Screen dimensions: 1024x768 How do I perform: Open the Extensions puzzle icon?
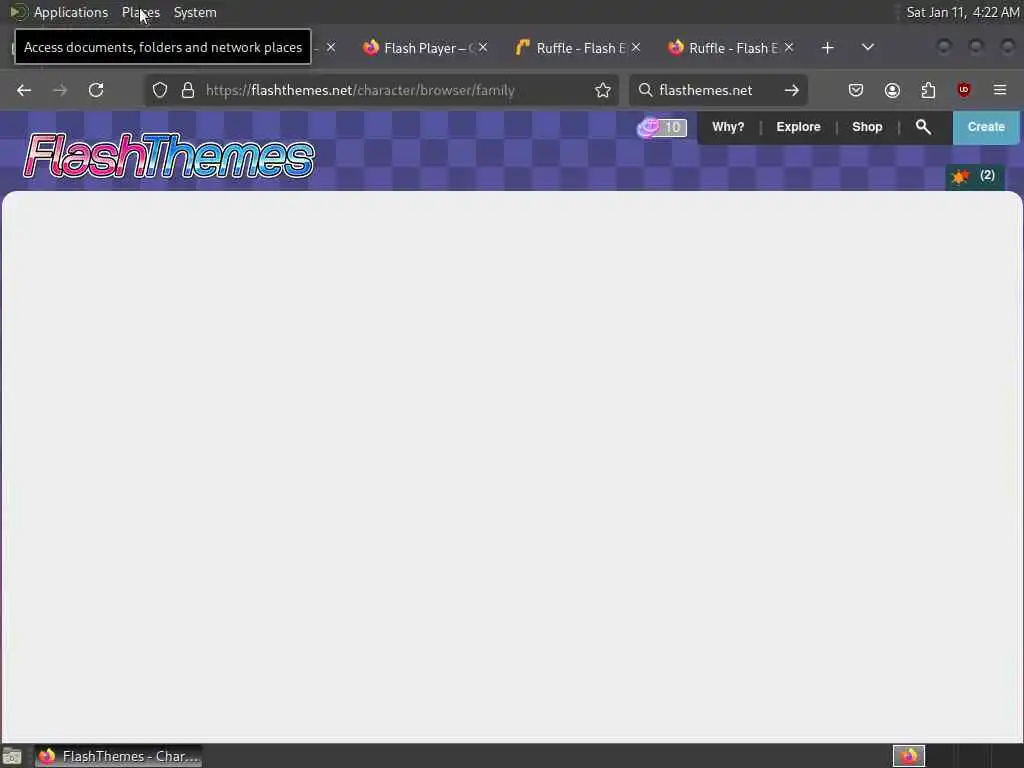928,90
